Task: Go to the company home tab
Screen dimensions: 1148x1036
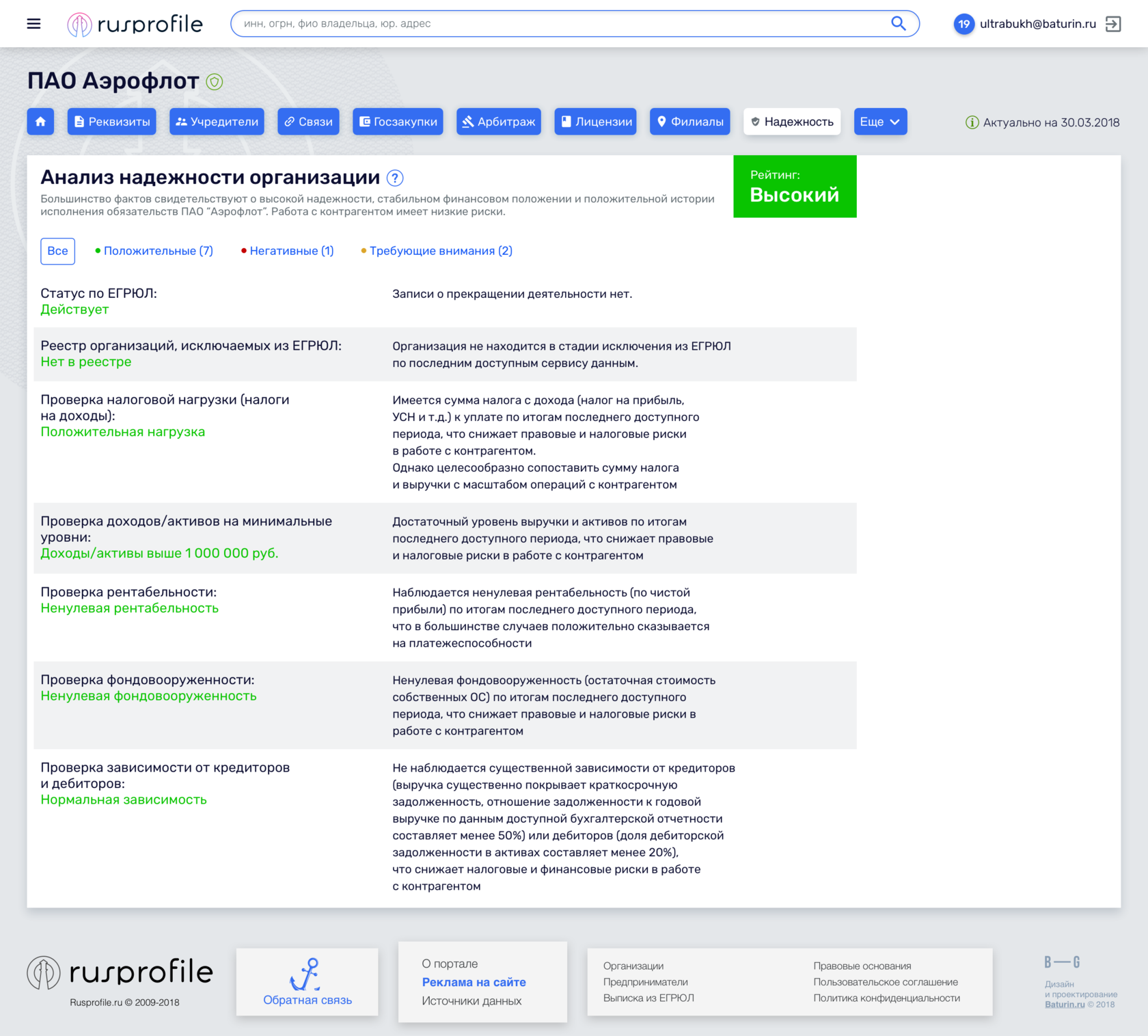Action: pyautogui.click(x=40, y=122)
